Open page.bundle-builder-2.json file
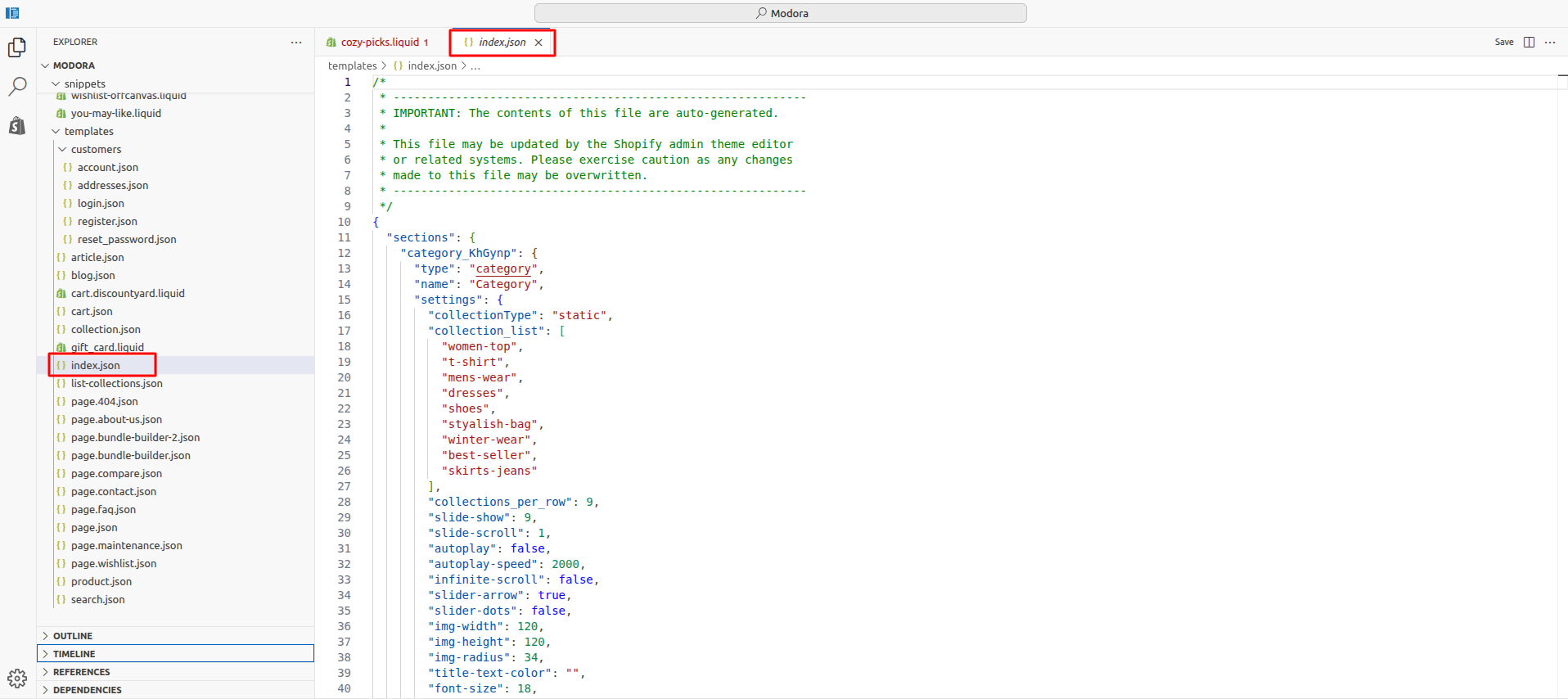The width and height of the screenshot is (1568, 699). [x=176, y=437]
